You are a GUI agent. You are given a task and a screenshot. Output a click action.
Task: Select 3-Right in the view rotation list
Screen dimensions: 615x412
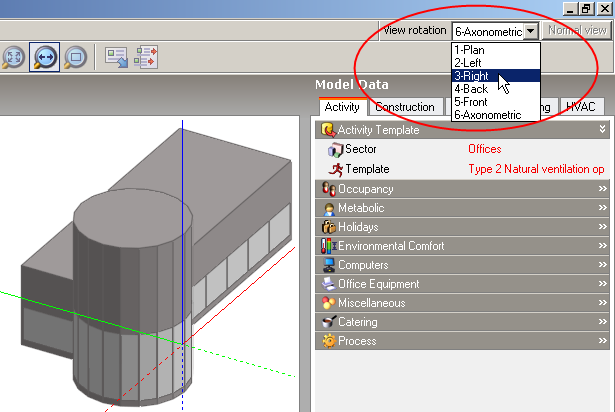point(472,75)
